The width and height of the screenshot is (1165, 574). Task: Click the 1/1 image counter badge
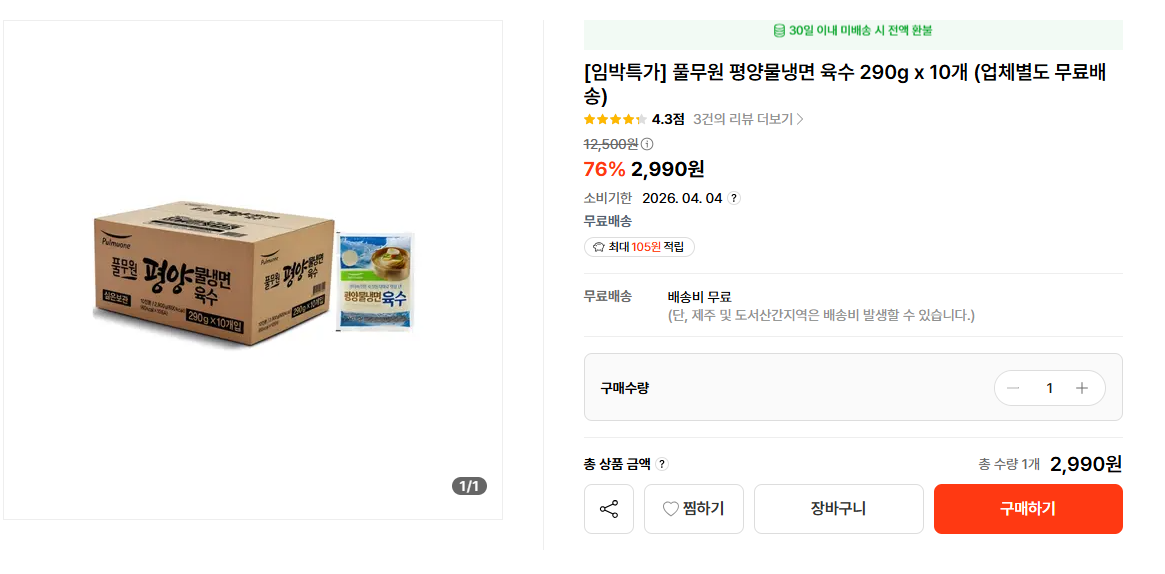[469, 486]
